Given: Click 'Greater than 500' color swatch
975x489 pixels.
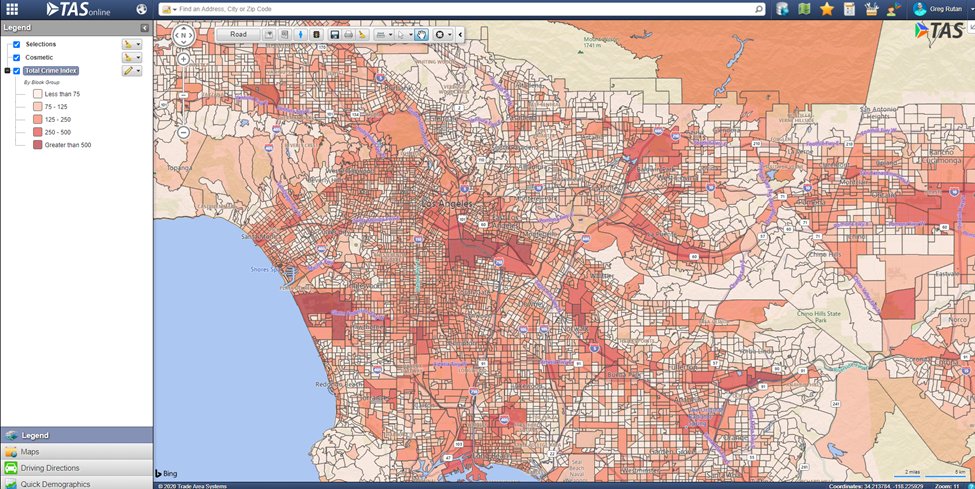Looking at the screenshot, I should (37, 144).
